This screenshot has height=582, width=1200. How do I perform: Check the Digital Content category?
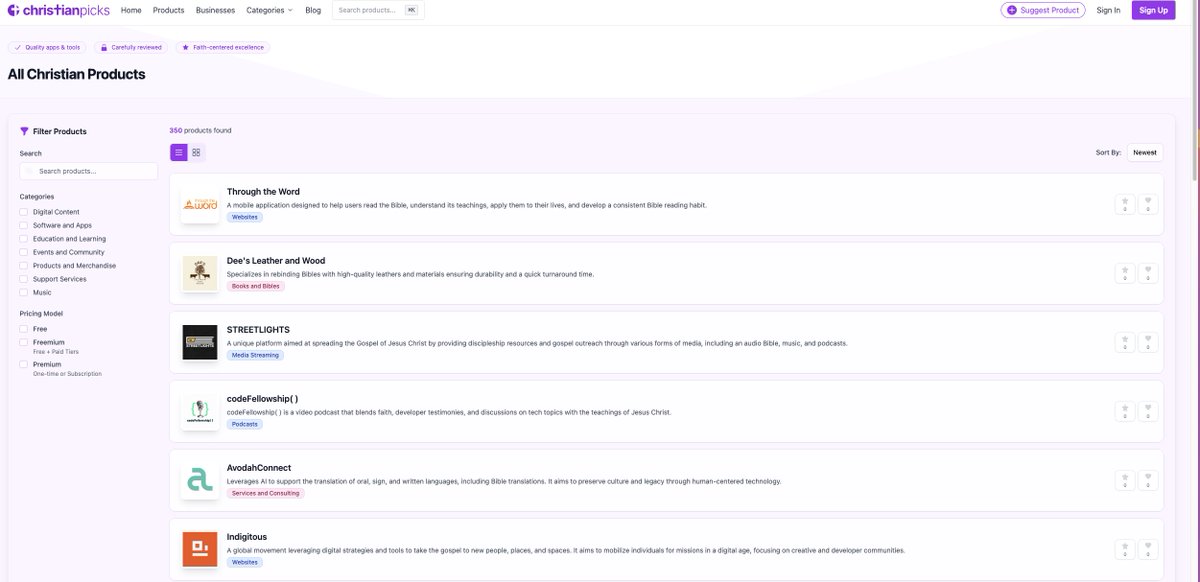24,212
